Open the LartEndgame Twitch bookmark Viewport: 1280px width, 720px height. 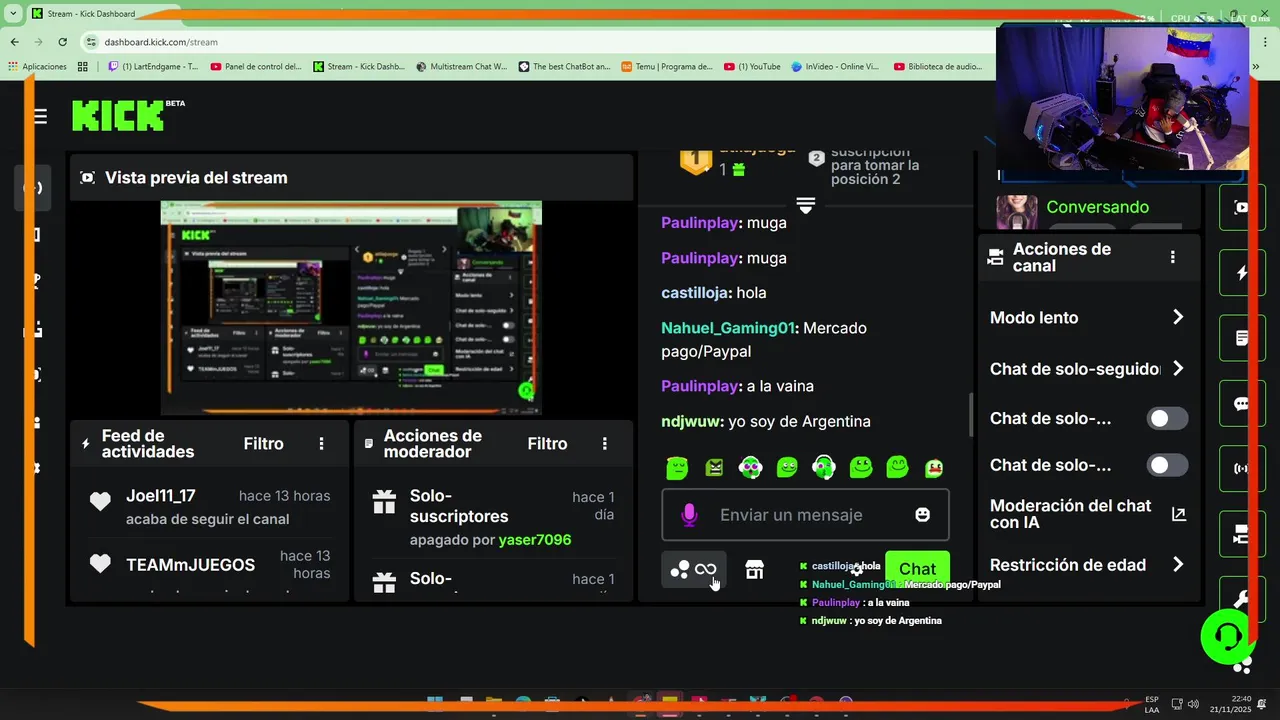click(153, 67)
